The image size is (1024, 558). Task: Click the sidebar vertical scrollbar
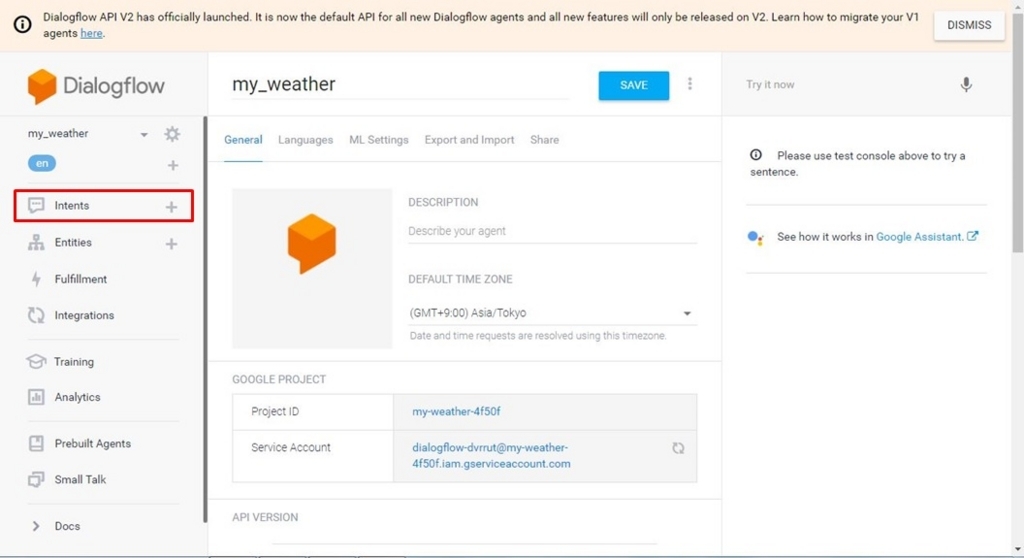pyautogui.click(x=205, y=320)
